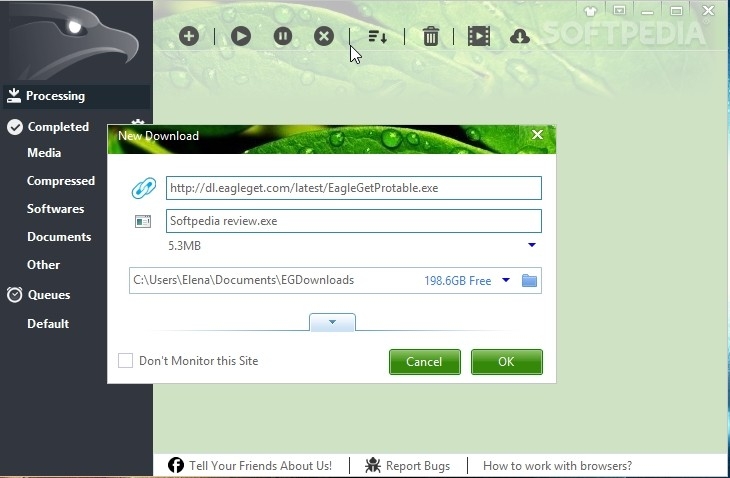This screenshot has height=478, width=730.
Task: Open the Documents category
Action: pyautogui.click(x=59, y=236)
